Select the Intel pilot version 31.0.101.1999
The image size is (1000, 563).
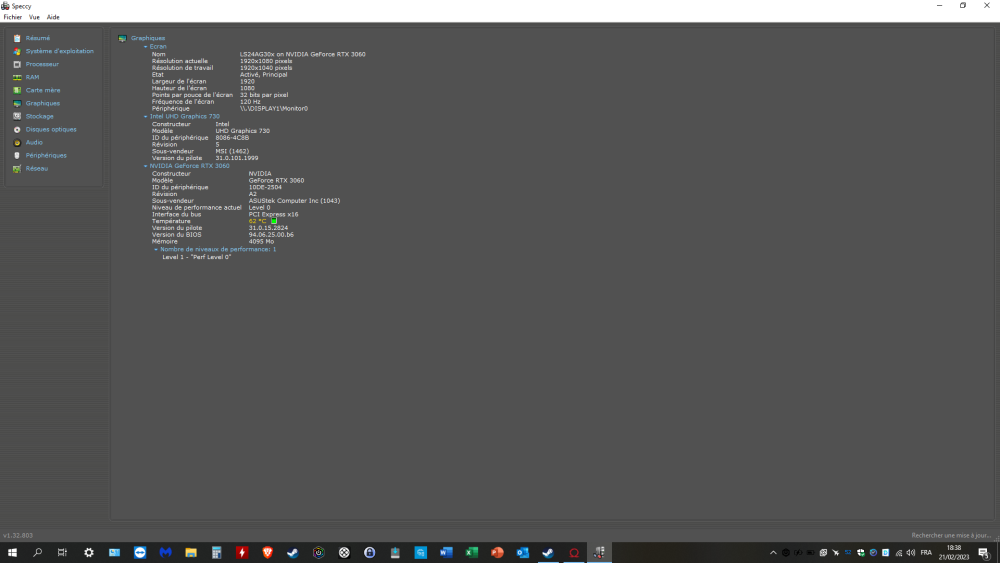[x=237, y=158]
